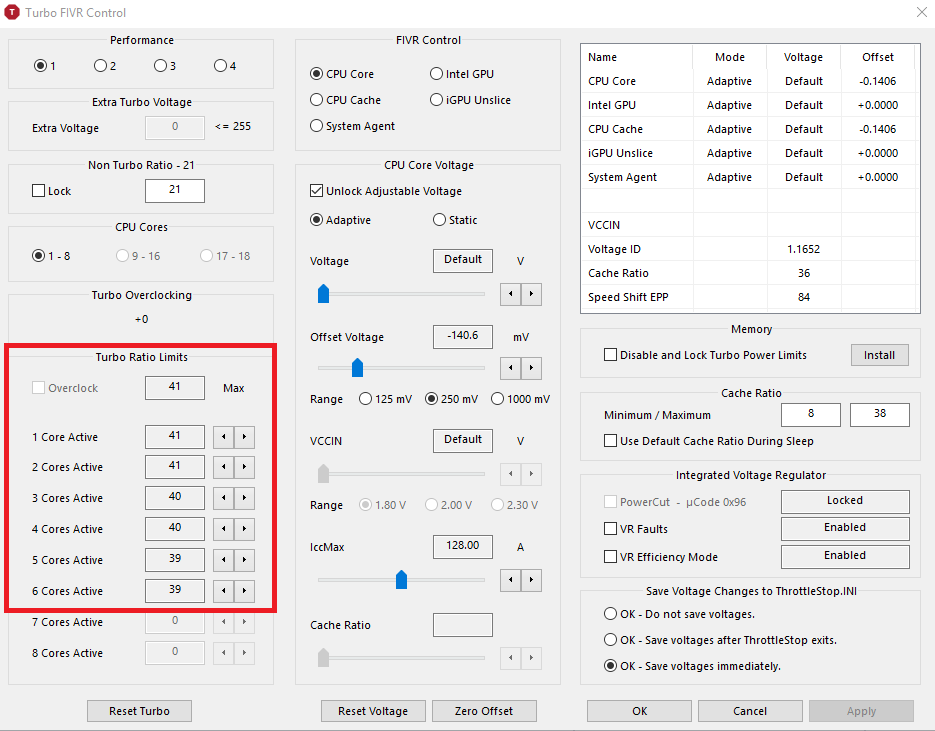
Task: Uncheck Unlock Adjustable Voltage
Action: pyautogui.click(x=317, y=191)
